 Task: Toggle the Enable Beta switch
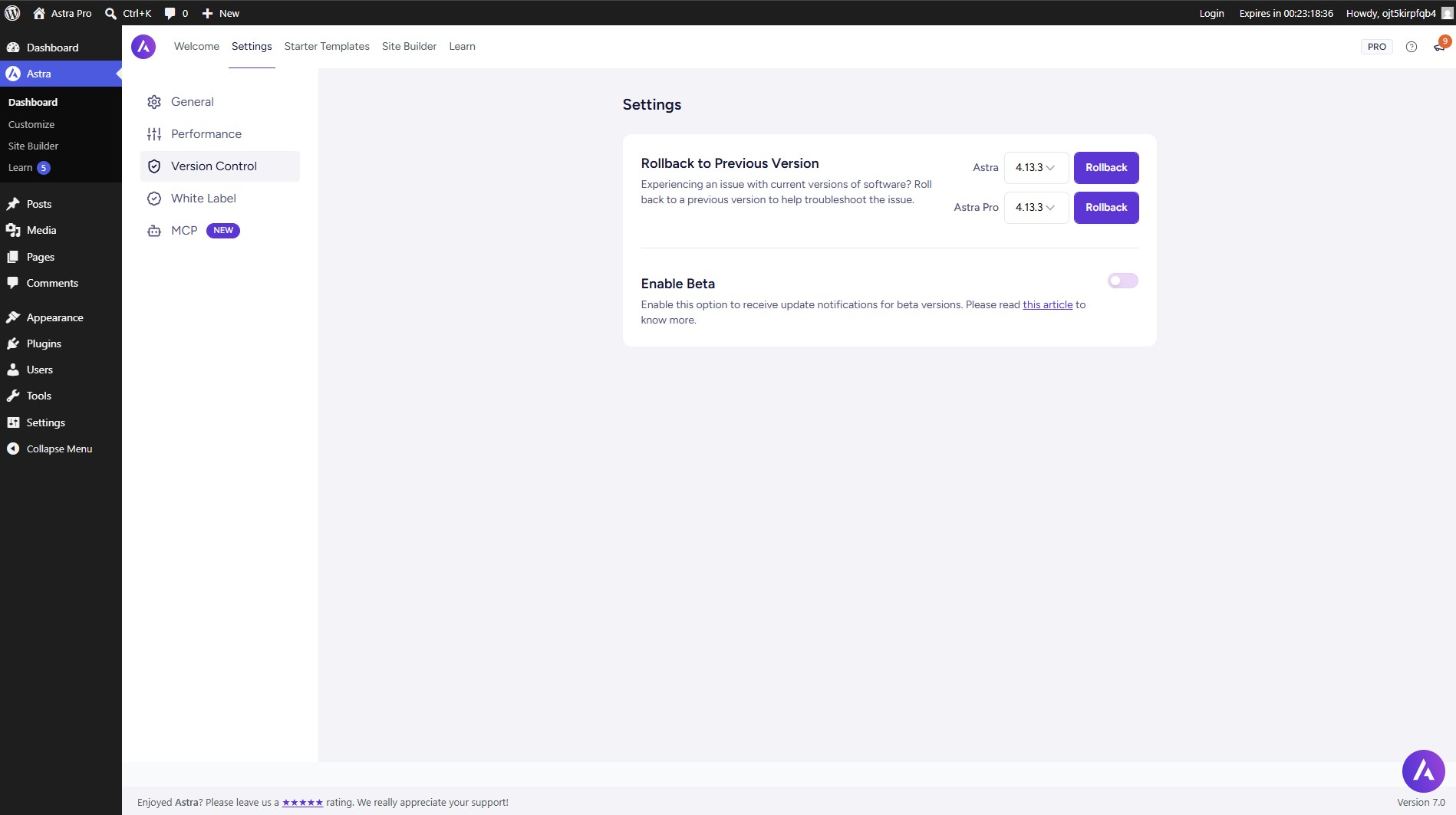coord(1122,281)
